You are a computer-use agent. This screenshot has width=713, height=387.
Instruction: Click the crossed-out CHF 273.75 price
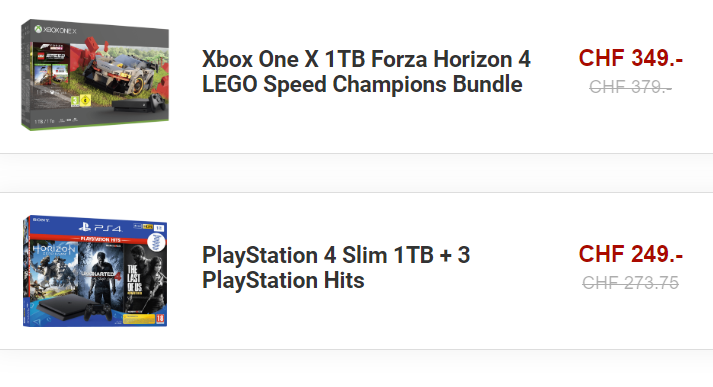630,282
